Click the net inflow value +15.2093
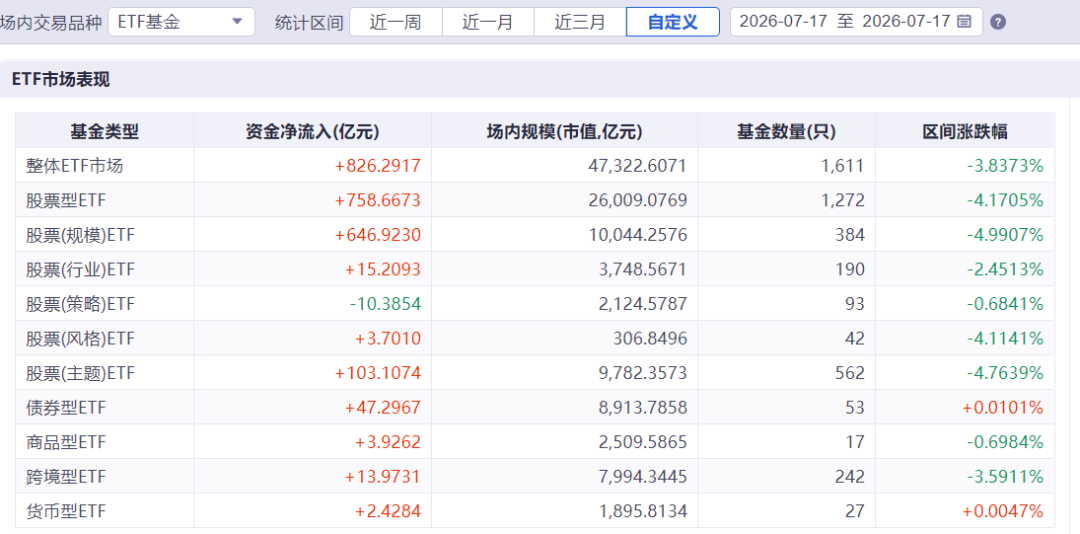1080x534 pixels. 382,269
